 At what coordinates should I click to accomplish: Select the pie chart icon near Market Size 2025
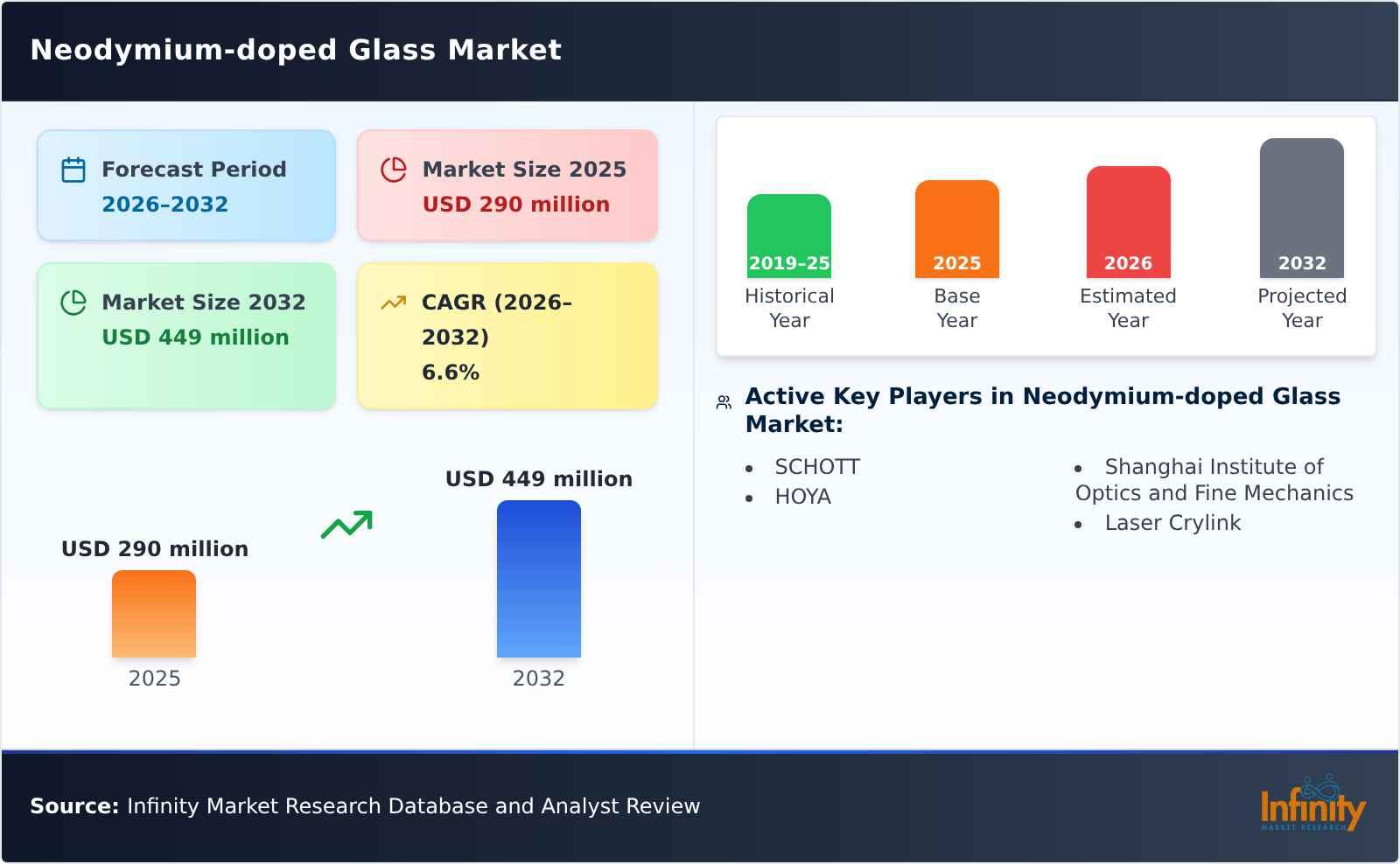pyautogui.click(x=394, y=171)
